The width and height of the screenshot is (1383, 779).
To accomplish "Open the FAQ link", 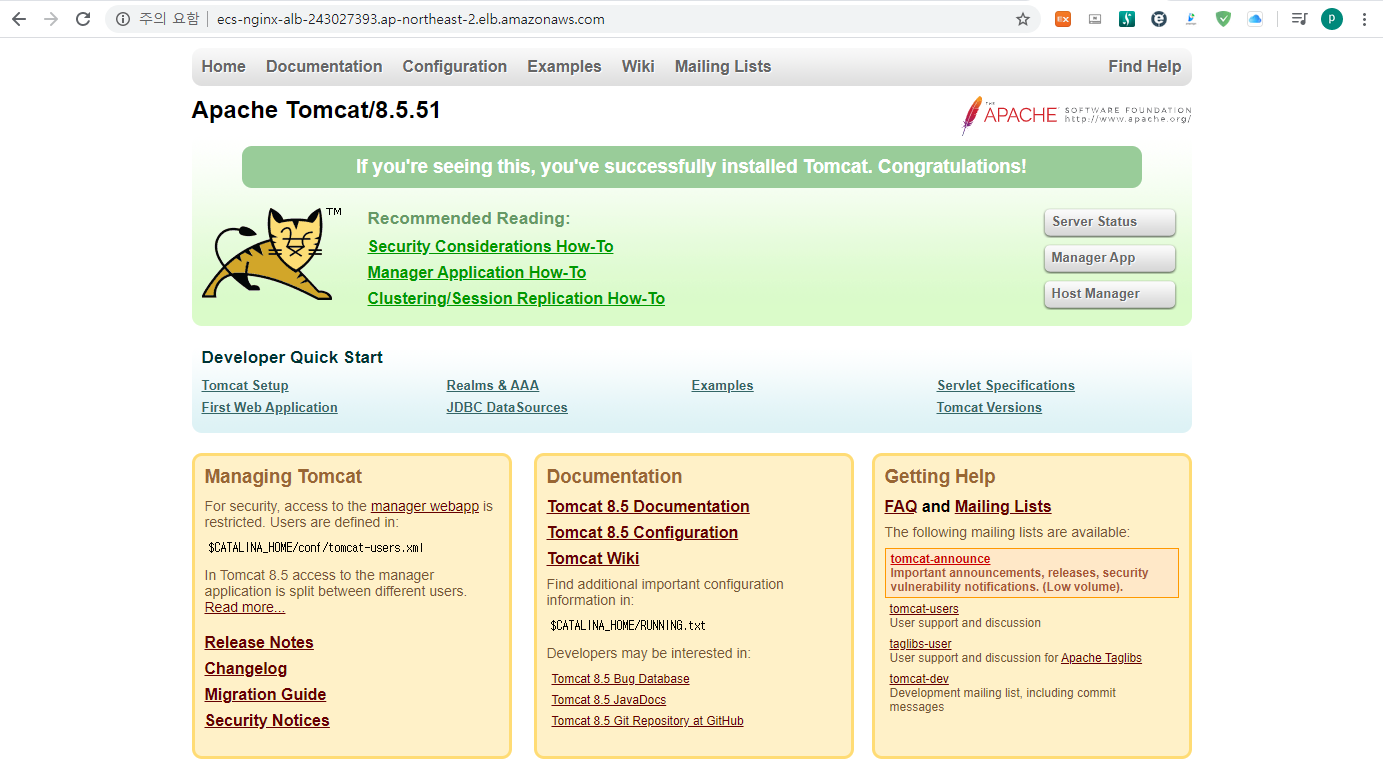I will (901, 507).
